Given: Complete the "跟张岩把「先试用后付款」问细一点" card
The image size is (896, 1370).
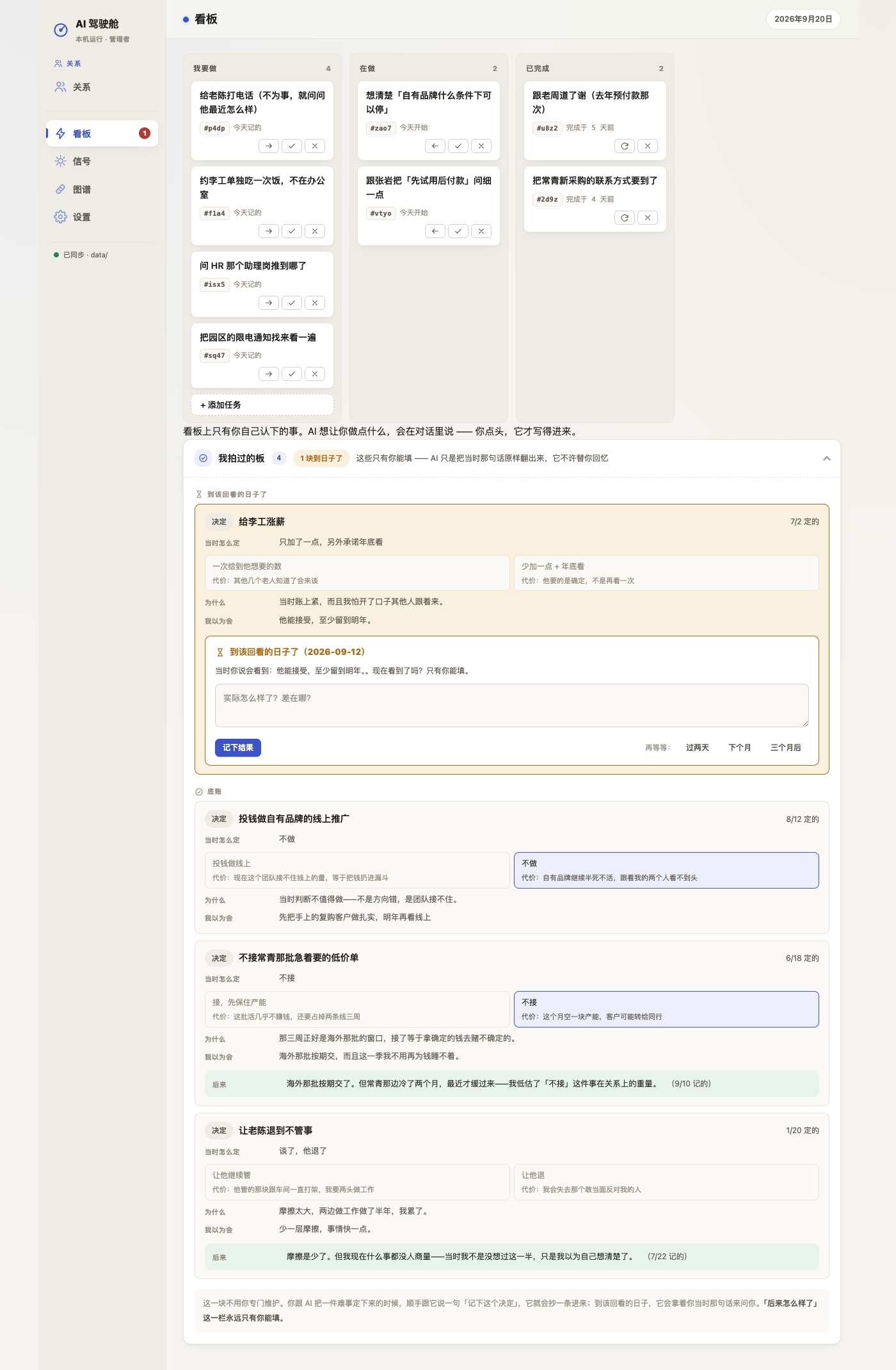Looking at the screenshot, I should point(458,231).
